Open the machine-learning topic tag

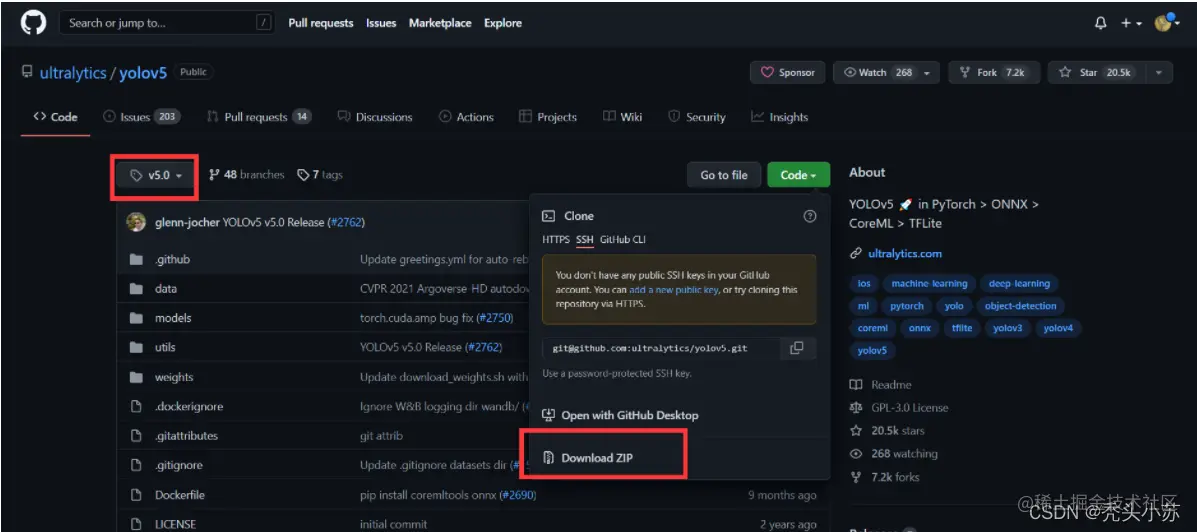pyautogui.click(x=929, y=283)
